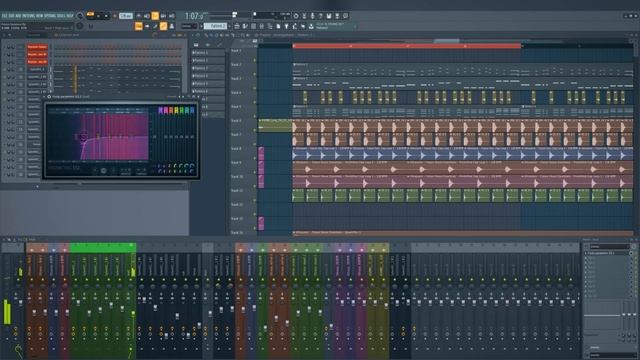Click the arrow left of Pattern 2 selector
The height and width of the screenshot is (360, 640).
point(201,26)
